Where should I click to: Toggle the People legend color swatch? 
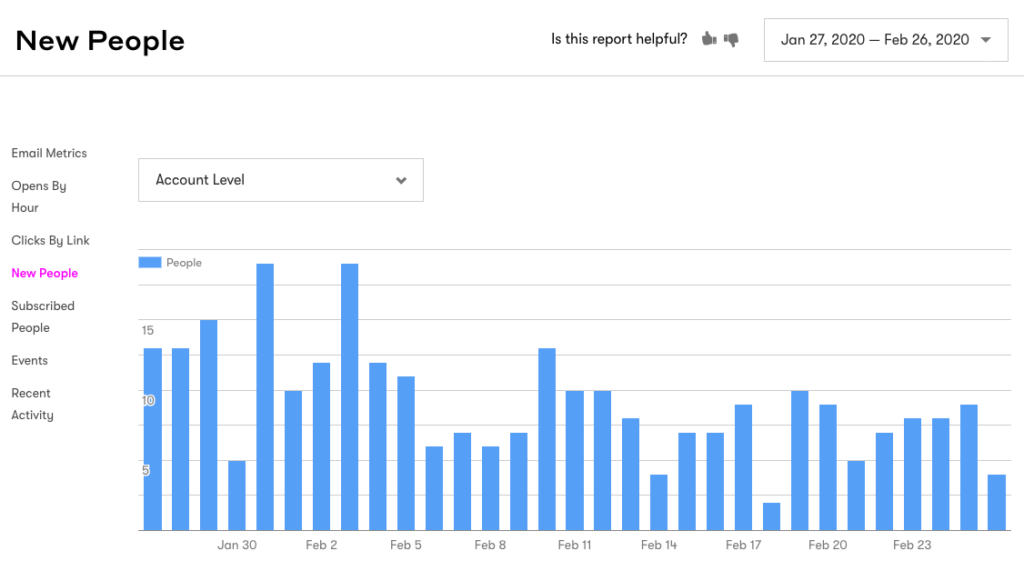click(x=150, y=262)
